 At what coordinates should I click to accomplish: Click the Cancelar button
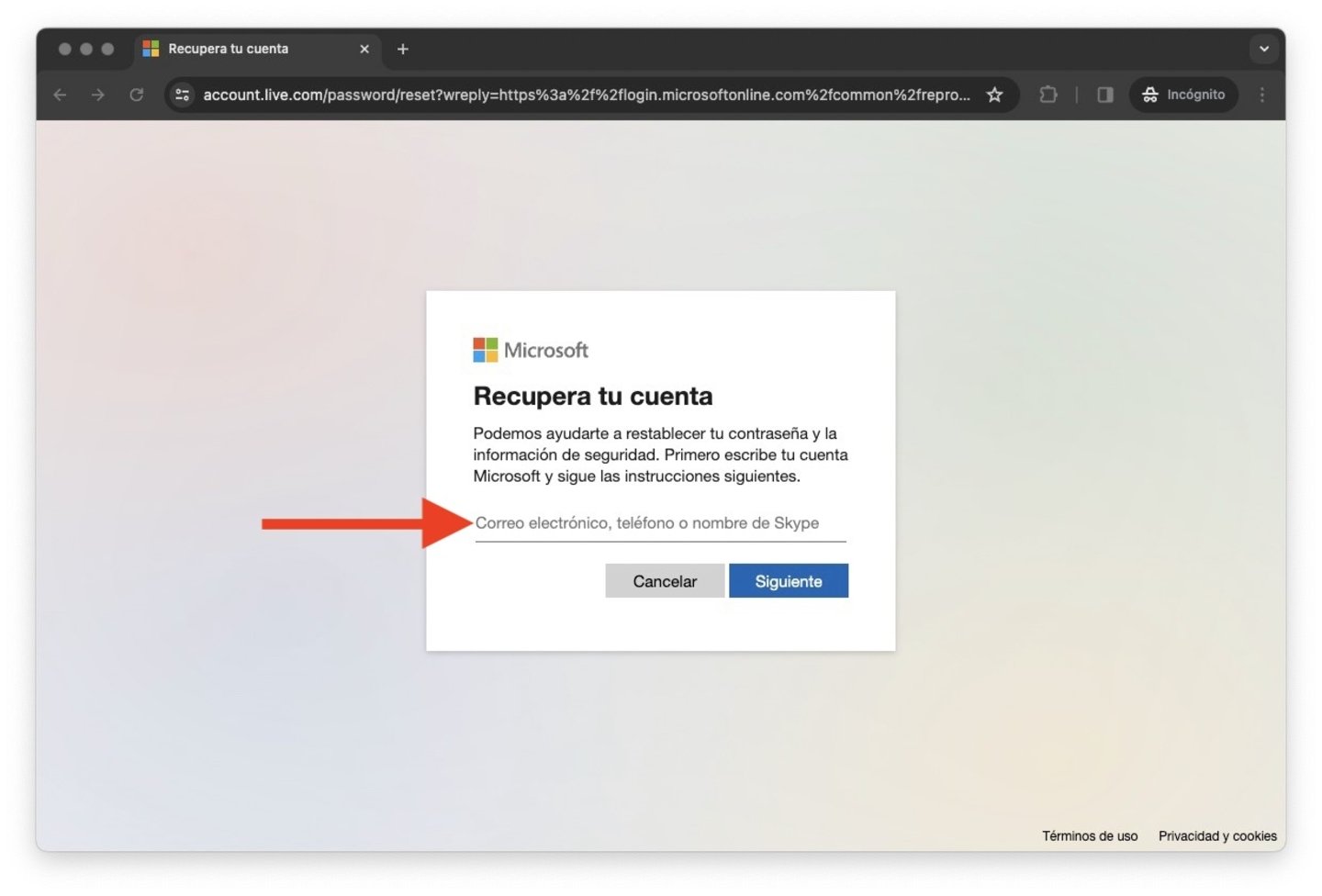point(665,581)
